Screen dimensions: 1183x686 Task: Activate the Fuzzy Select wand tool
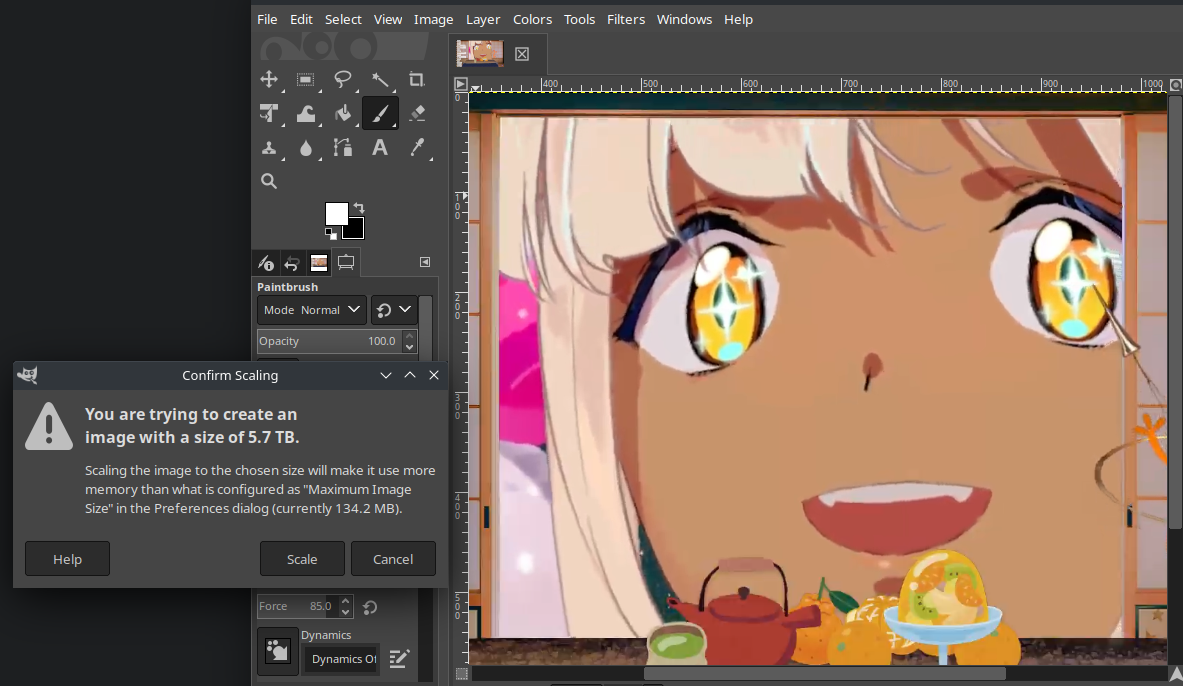380,80
